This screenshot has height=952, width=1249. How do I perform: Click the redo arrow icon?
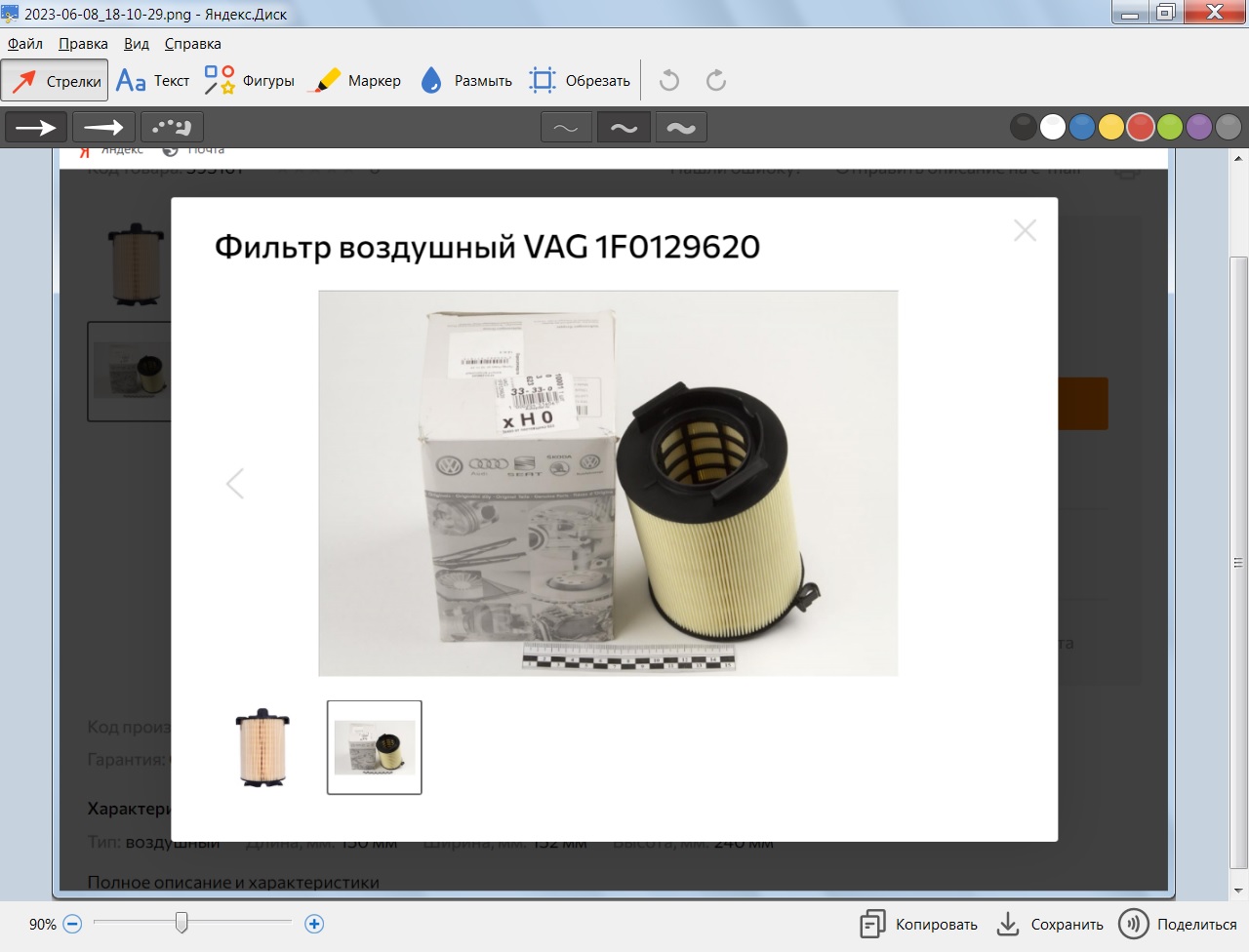pyautogui.click(x=716, y=81)
